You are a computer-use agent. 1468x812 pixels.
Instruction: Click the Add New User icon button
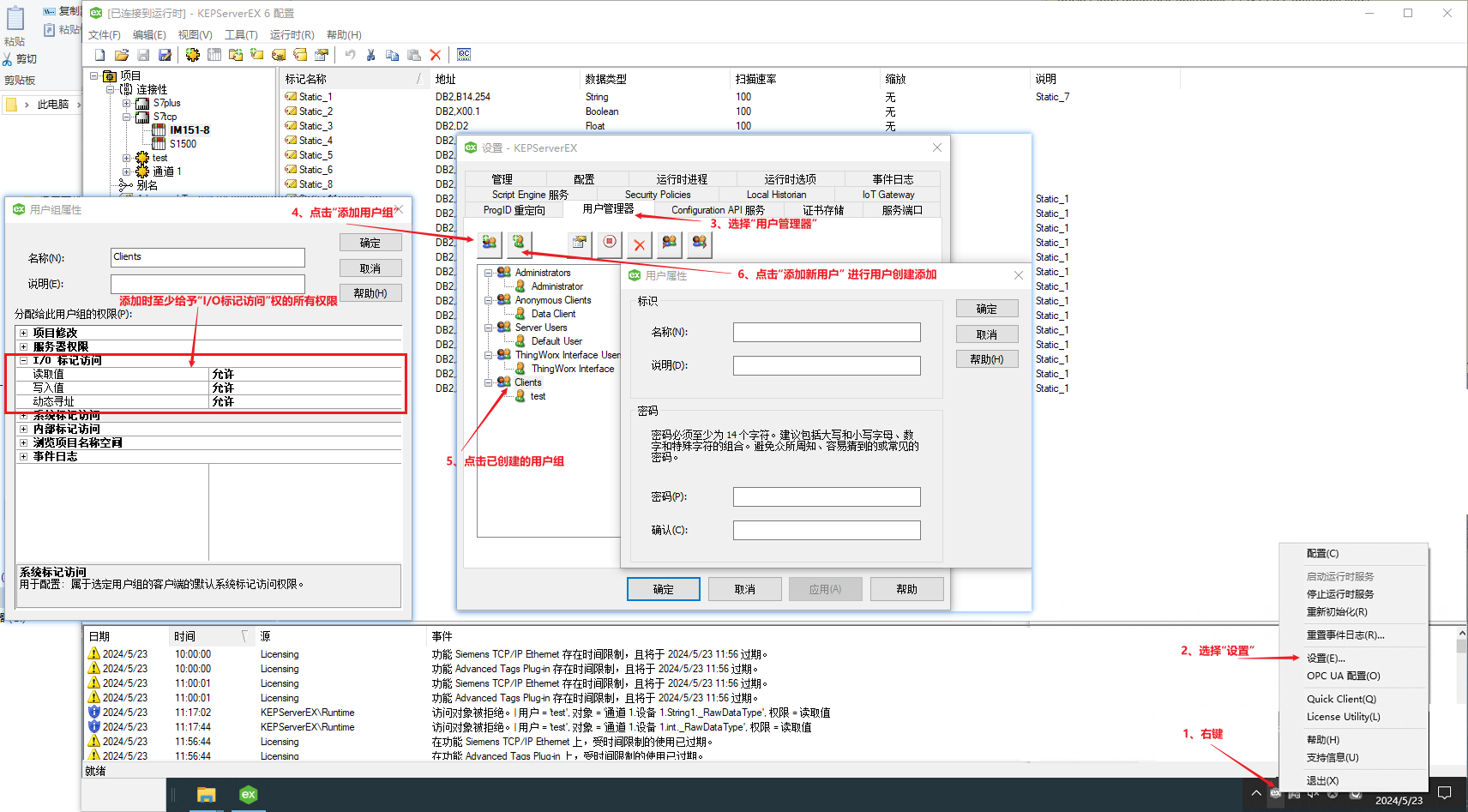coord(519,243)
